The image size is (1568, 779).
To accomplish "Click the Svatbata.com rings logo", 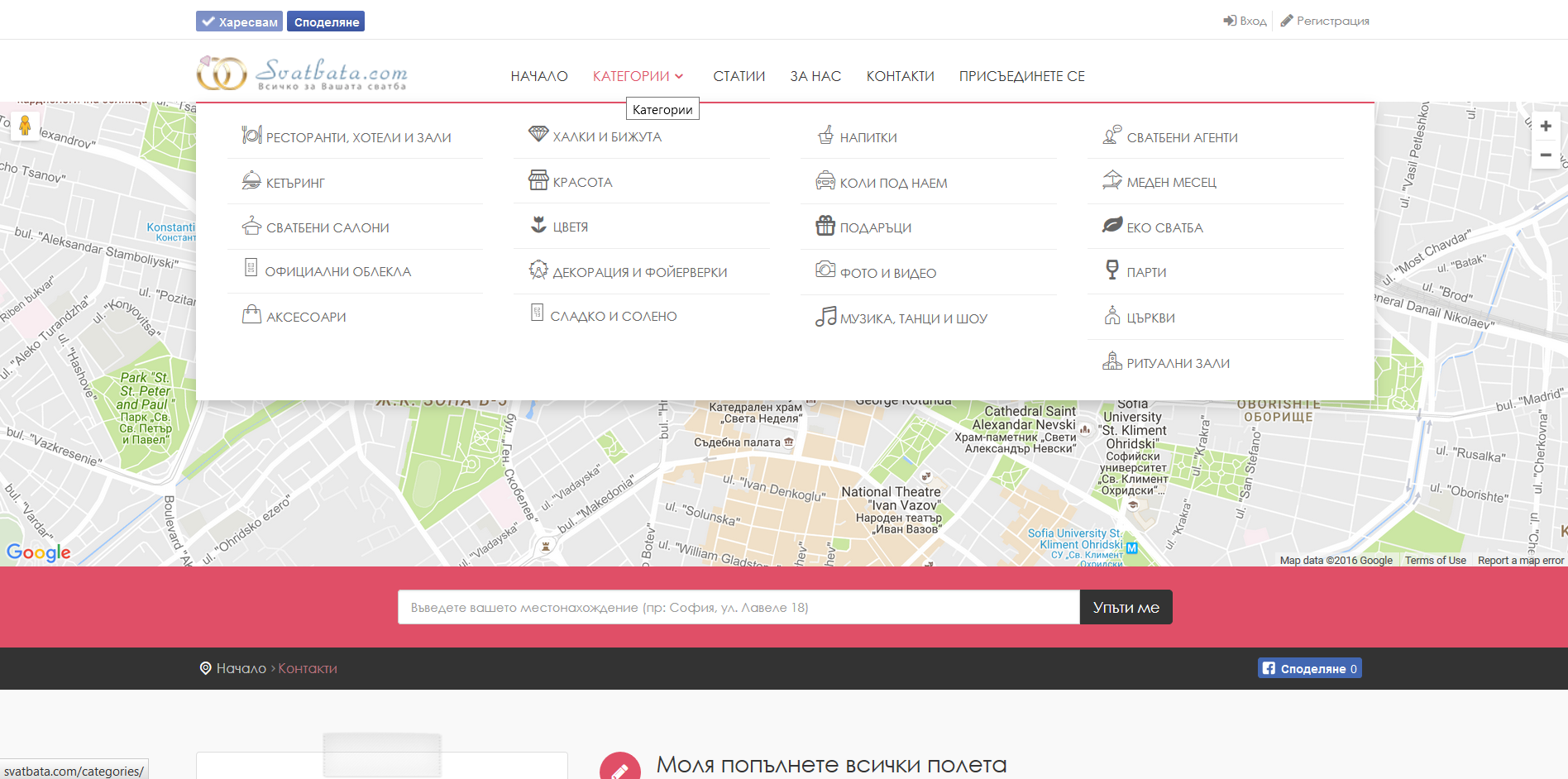I will click(x=302, y=73).
